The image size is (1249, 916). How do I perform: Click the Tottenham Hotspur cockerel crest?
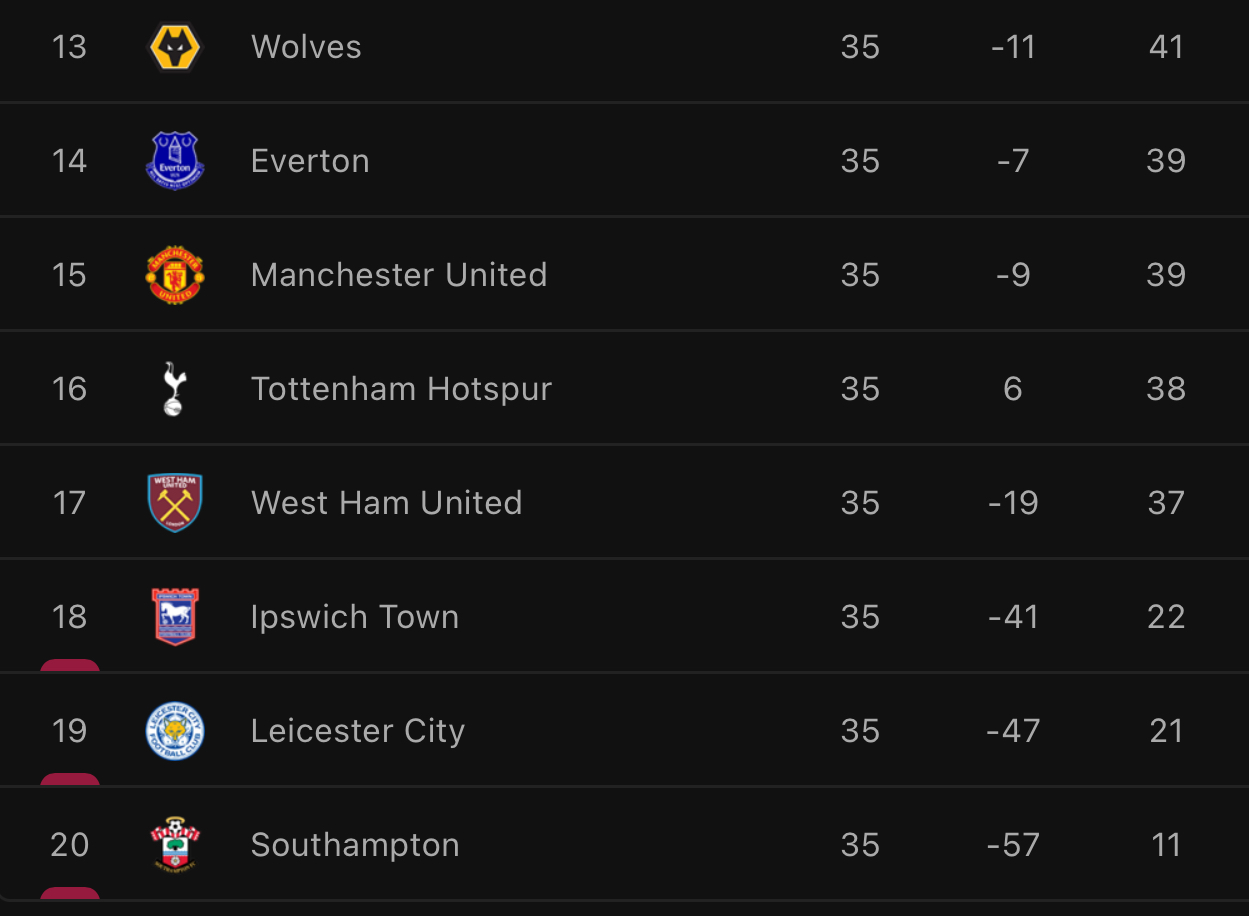pos(175,389)
